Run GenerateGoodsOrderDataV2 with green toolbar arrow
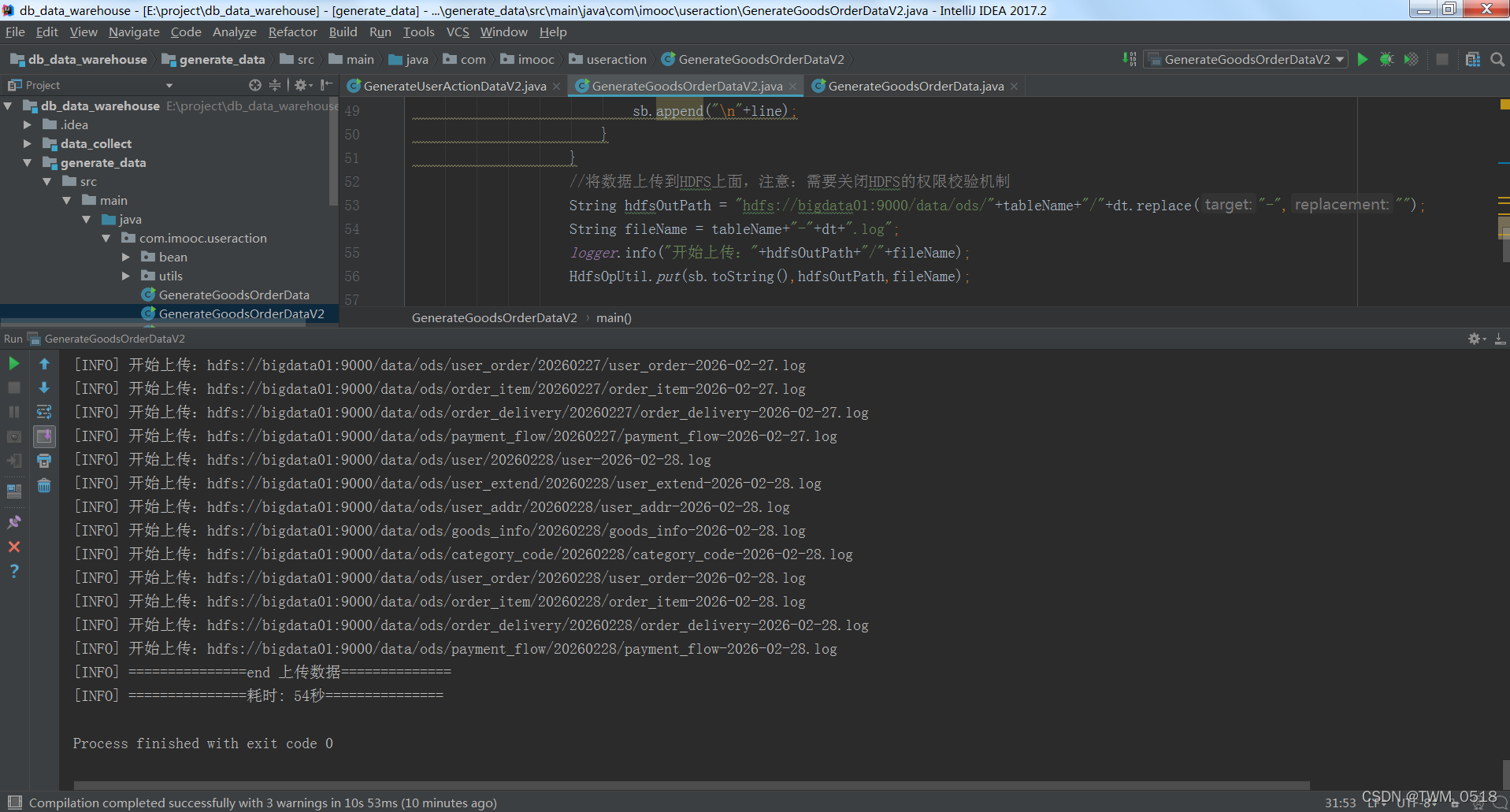The height and width of the screenshot is (812, 1510). coord(1363,59)
